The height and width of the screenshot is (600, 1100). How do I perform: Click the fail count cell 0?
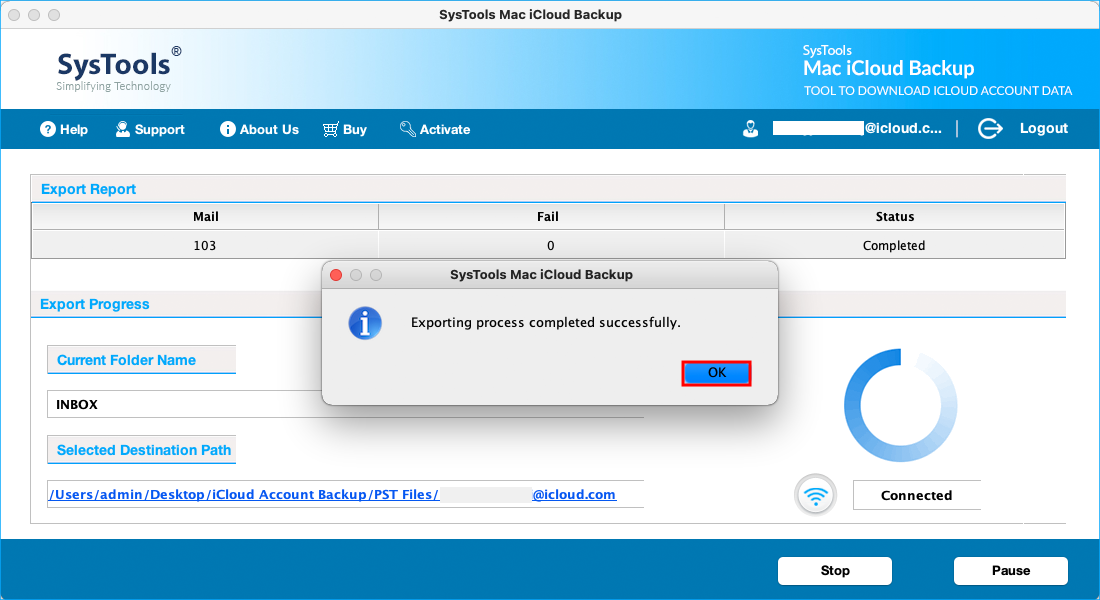[x=551, y=246]
